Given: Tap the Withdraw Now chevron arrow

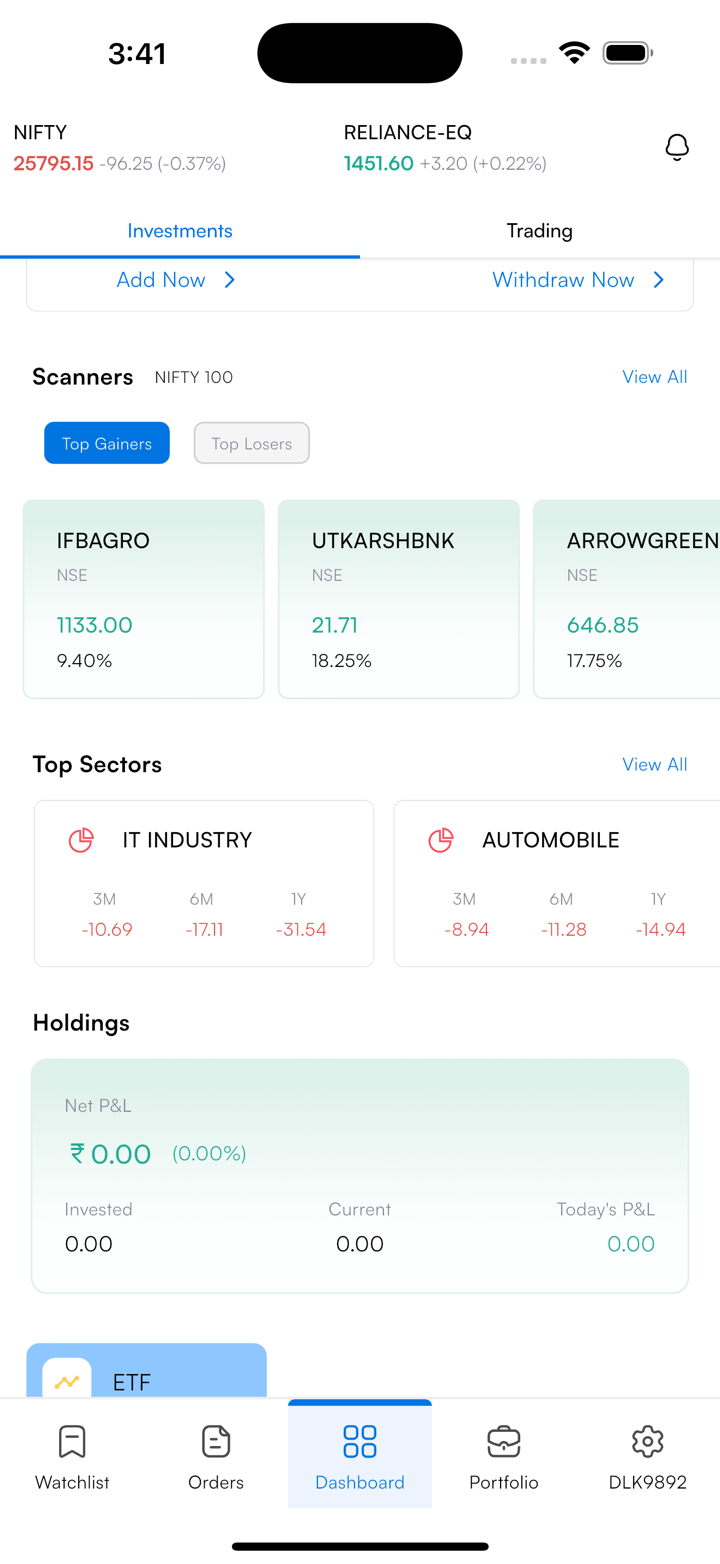Looking at the screenshot, I should point(659,280).
